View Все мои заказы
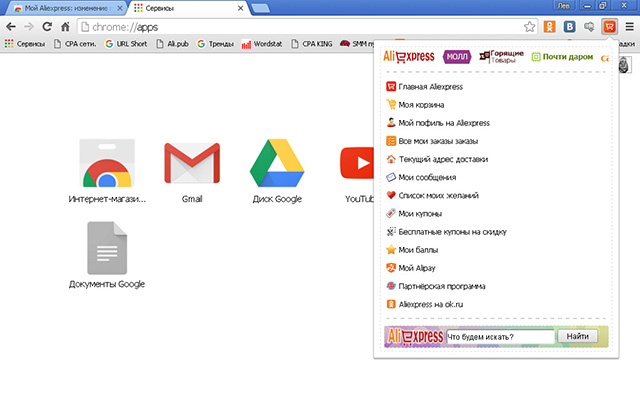Viewport: 640px width, 400px height. [432, 141]
